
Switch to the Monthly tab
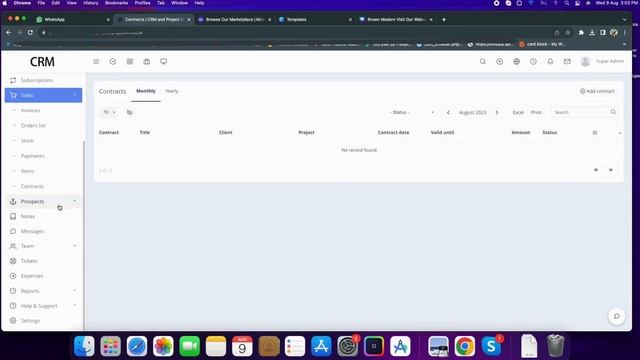[146, 91]
